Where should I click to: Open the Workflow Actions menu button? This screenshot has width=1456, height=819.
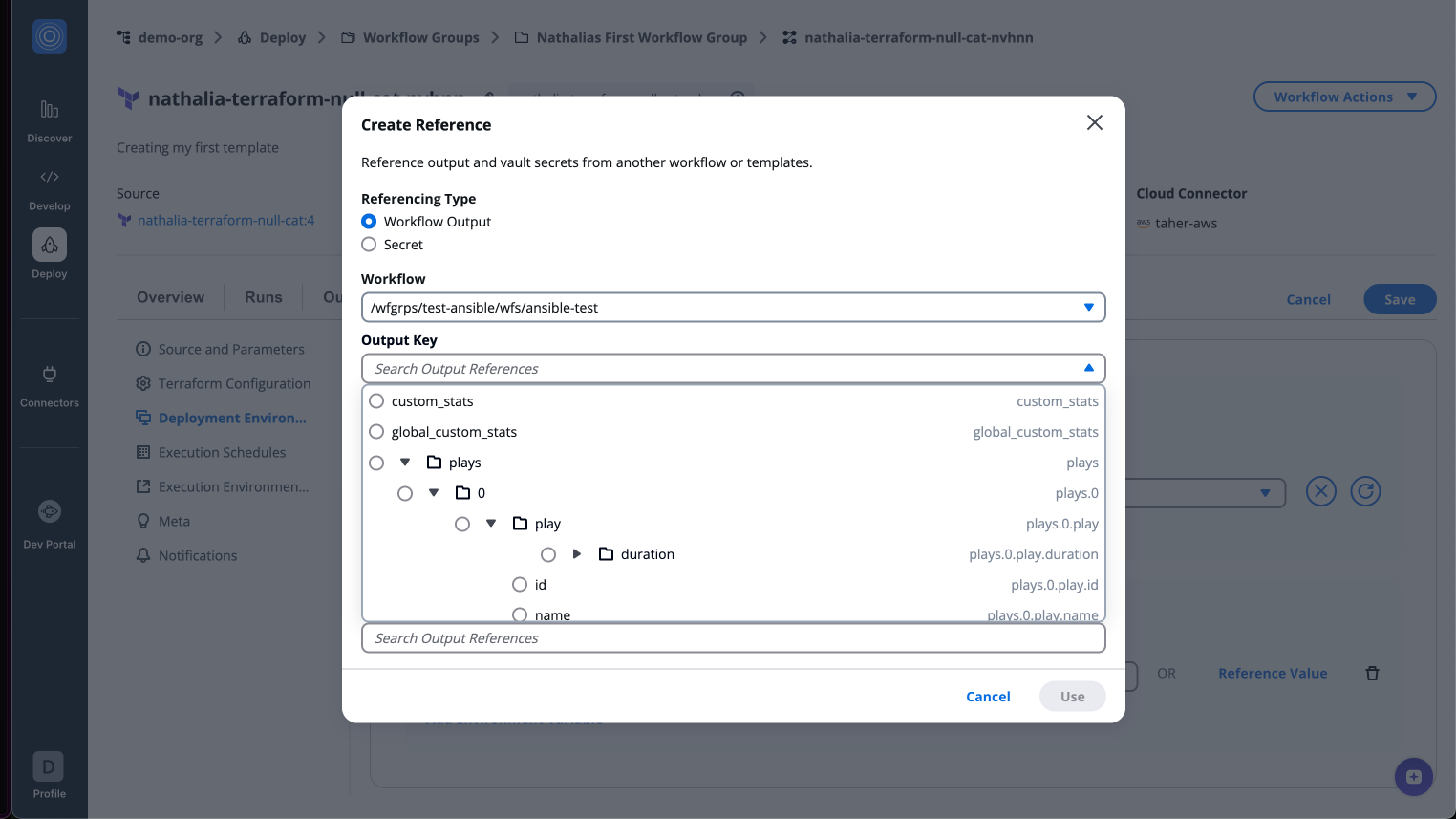pyautogui.click(x=1344, y=97)
